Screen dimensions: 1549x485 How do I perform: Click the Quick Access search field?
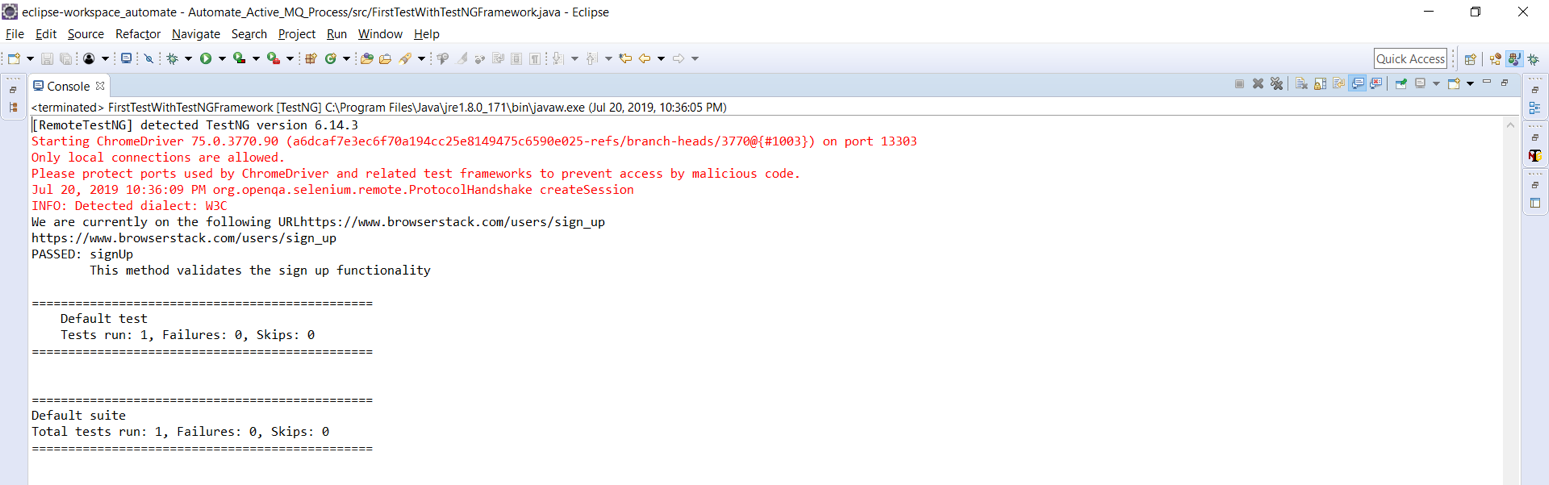click(1410, 59)
